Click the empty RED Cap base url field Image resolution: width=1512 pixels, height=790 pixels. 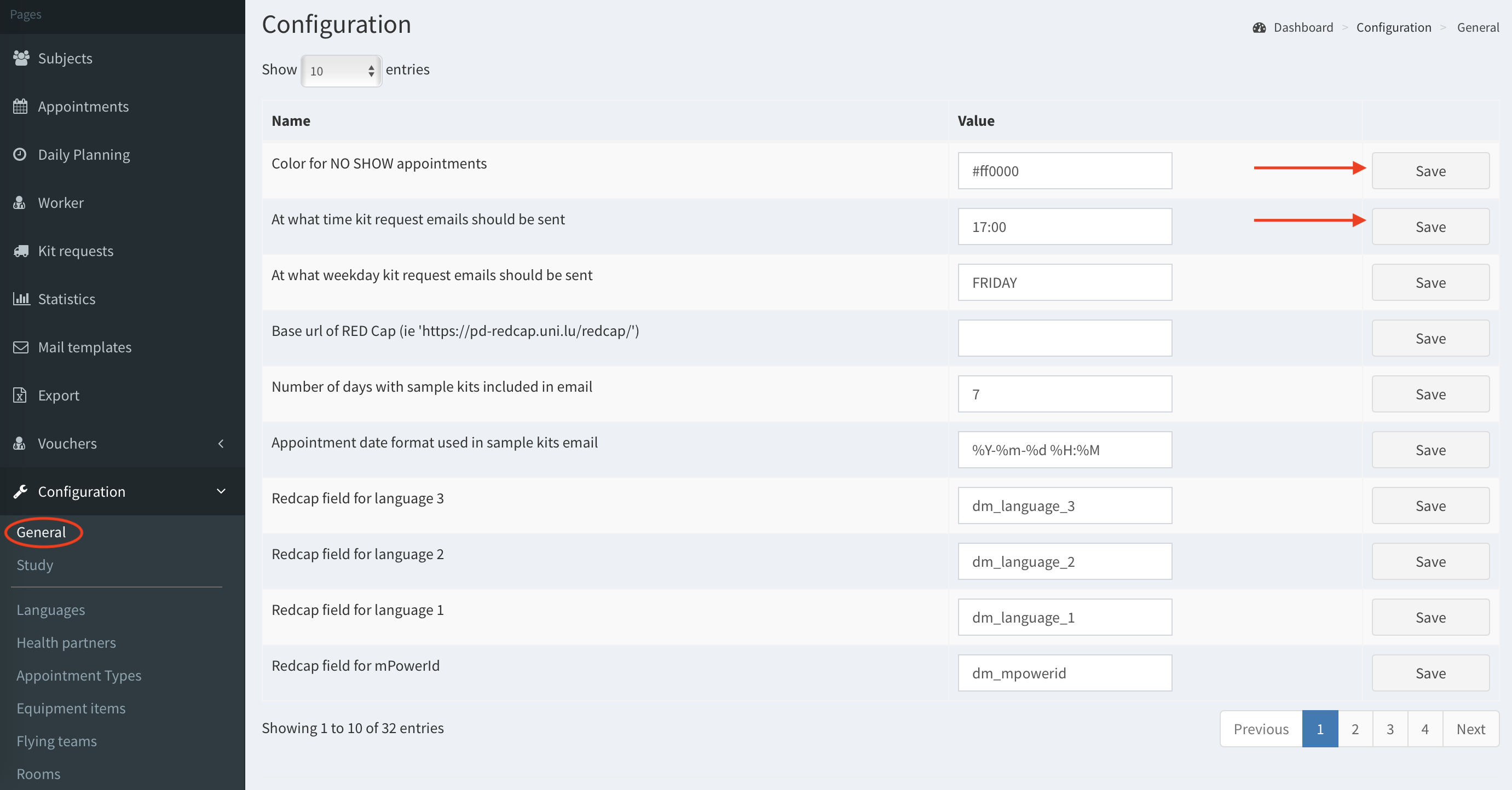(1064, 339)
